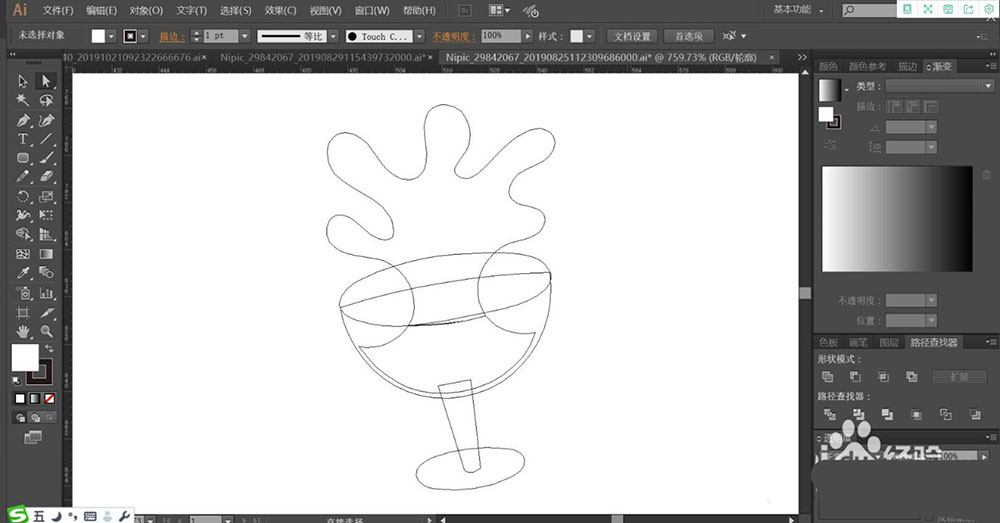Set Color fill mode button
The image size is (1000, 523).
point(20,399)
